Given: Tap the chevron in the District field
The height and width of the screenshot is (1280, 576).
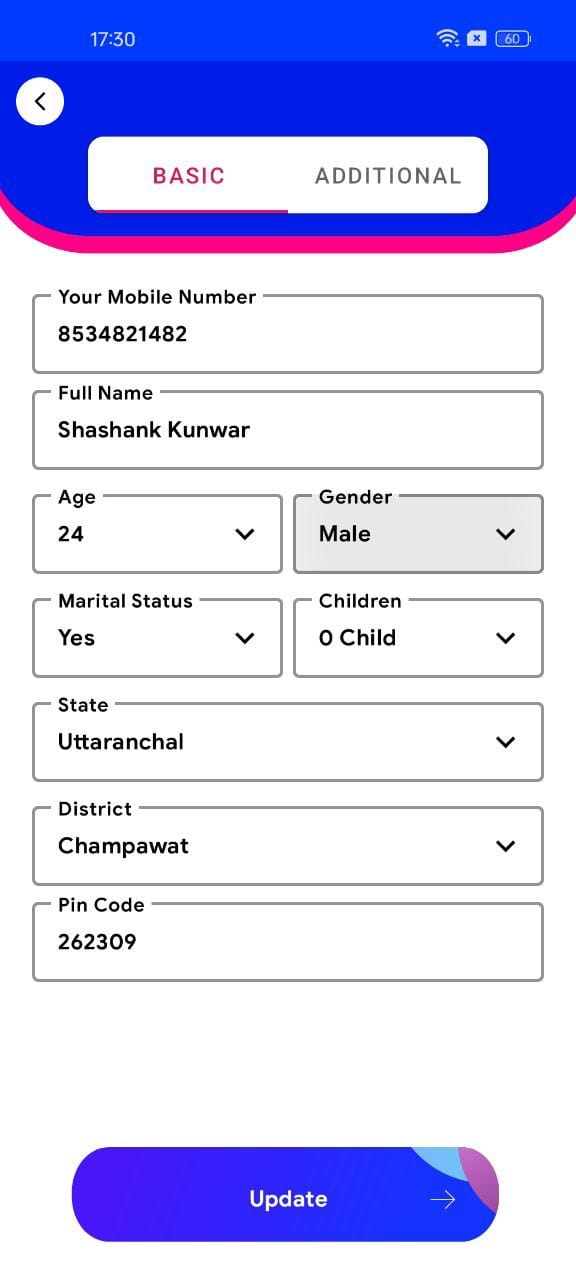Looking at the screenshot, I should tap(506, 846).
